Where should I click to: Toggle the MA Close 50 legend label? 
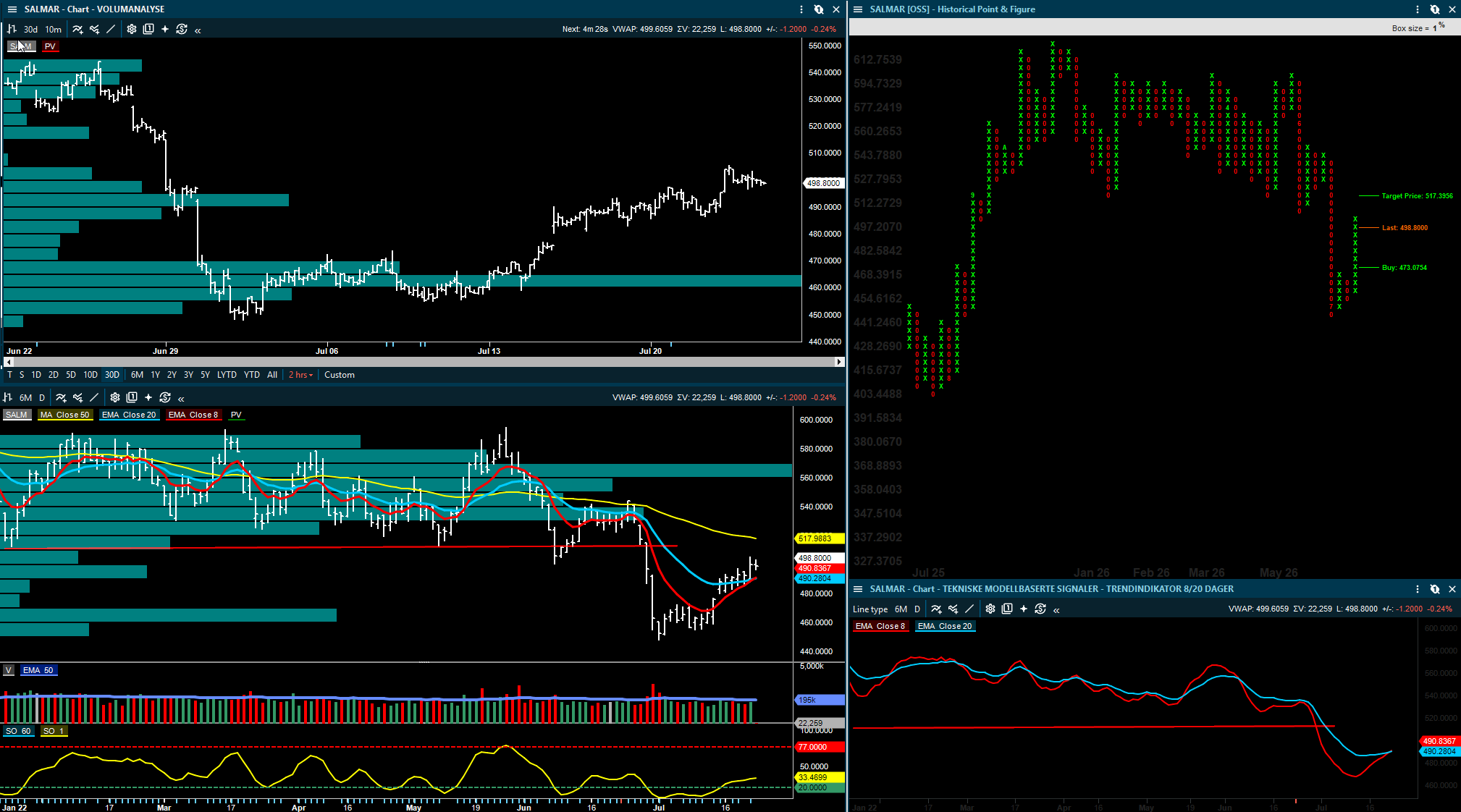click(x=64, y=415)
